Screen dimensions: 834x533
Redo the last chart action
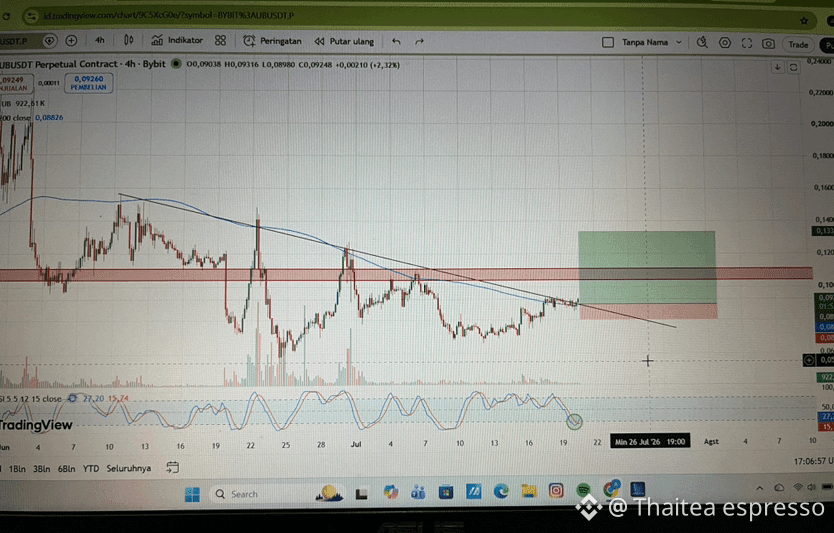(419, 41)
